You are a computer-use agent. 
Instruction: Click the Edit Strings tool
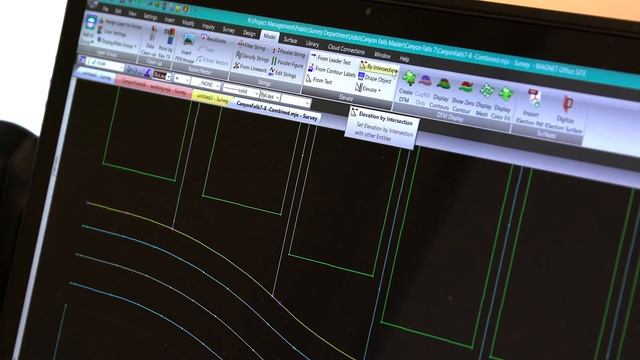(x=283, y=74)
